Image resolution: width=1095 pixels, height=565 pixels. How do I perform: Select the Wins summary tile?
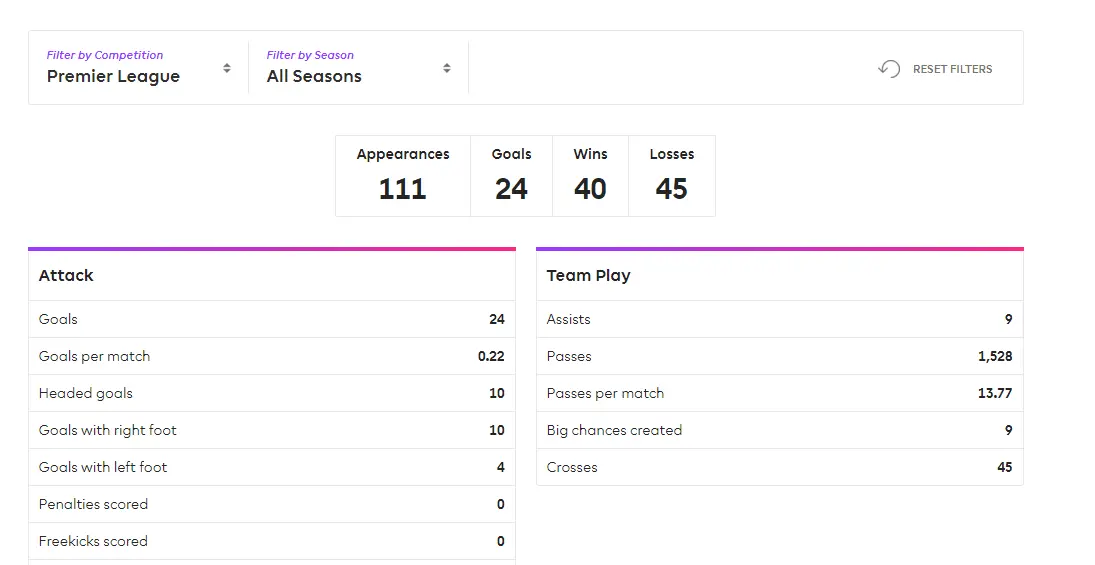coord(590,176)
